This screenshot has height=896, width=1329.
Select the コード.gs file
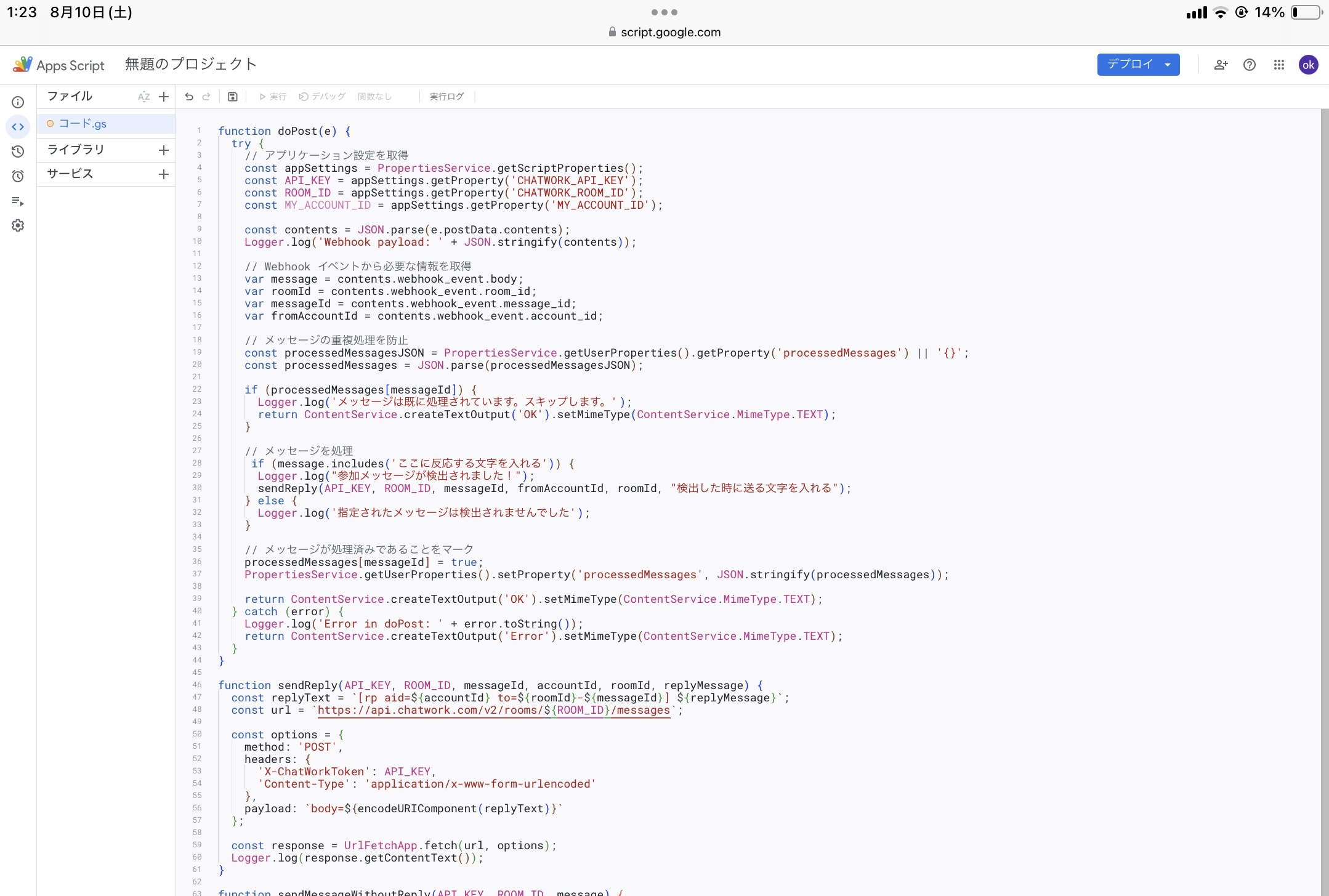83,123
